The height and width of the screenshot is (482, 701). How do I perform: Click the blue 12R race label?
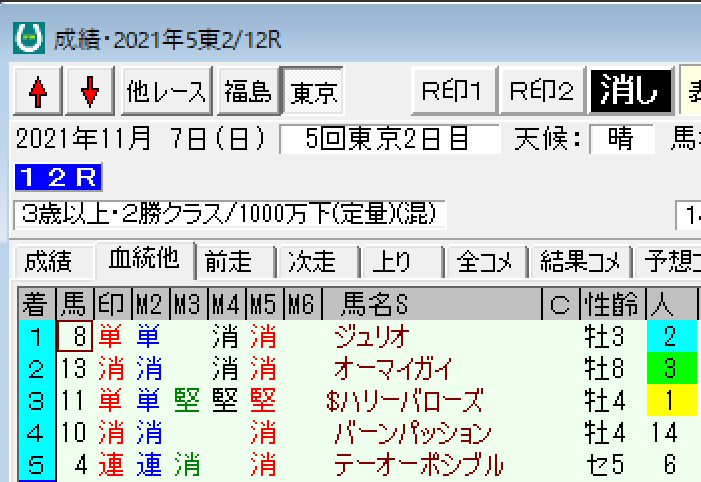tap(58, 177)
